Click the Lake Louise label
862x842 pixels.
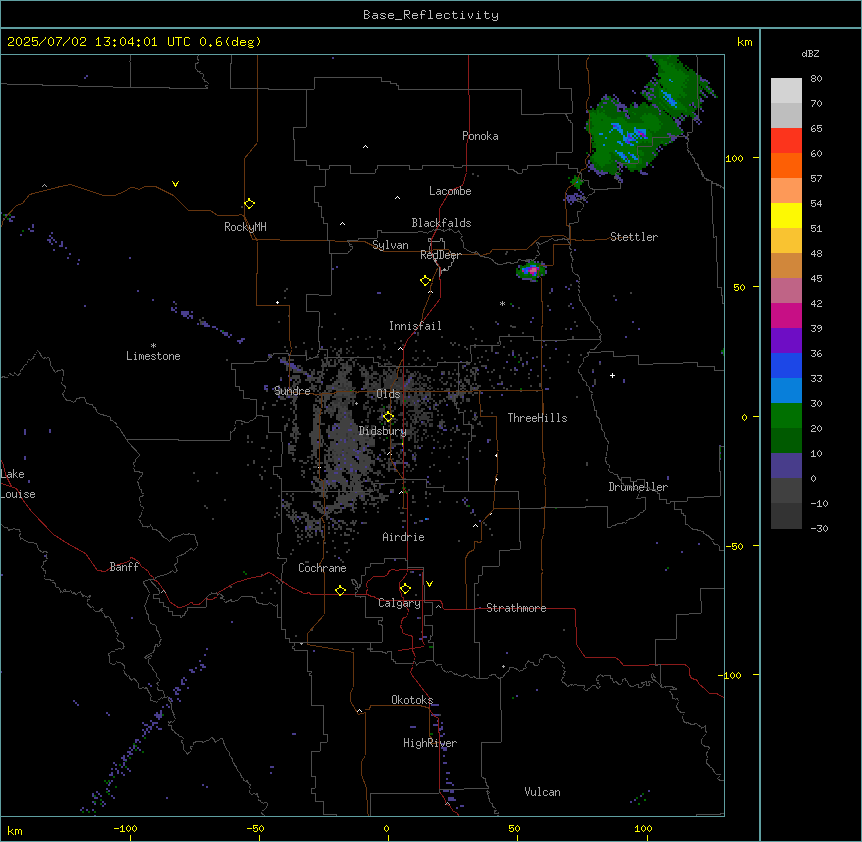(18, 484)
